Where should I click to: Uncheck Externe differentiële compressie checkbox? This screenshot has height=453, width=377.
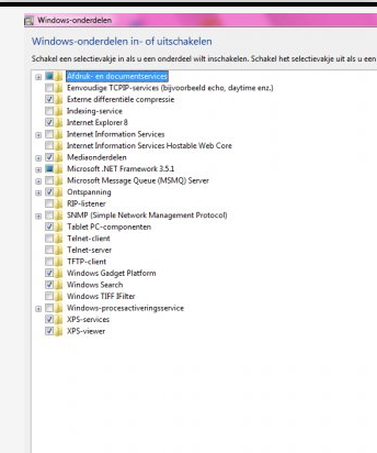click(49, 99)
